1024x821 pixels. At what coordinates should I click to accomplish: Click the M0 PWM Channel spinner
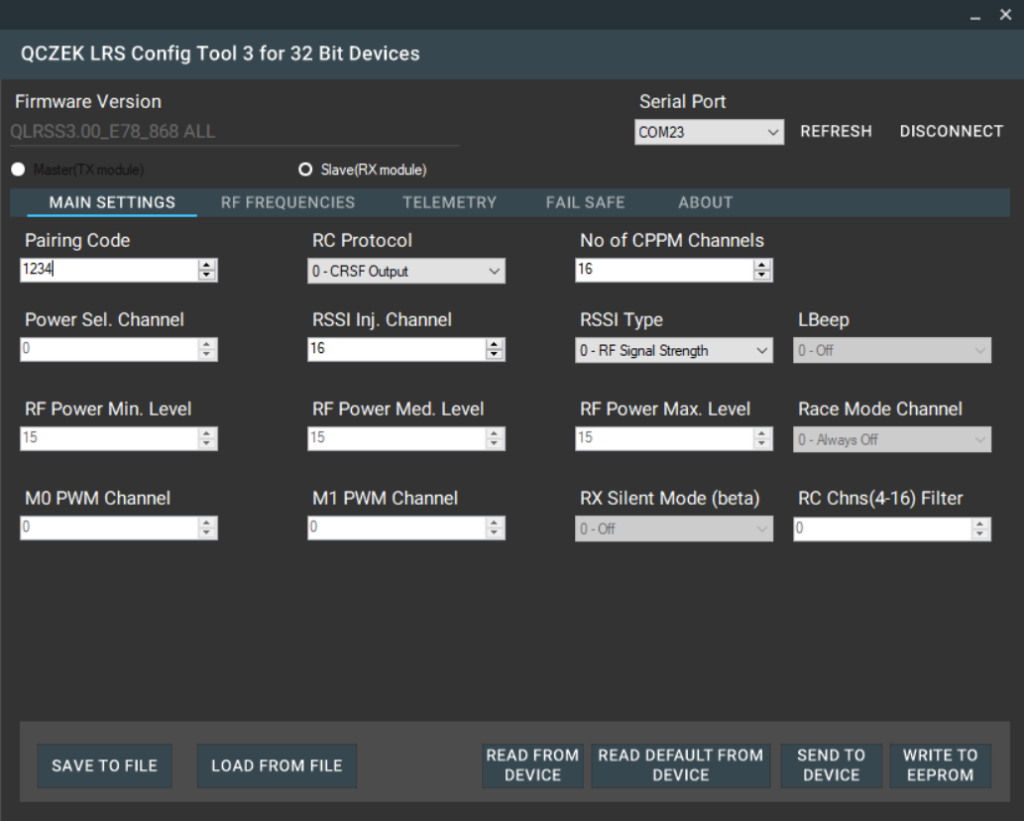tap(207, 528)
